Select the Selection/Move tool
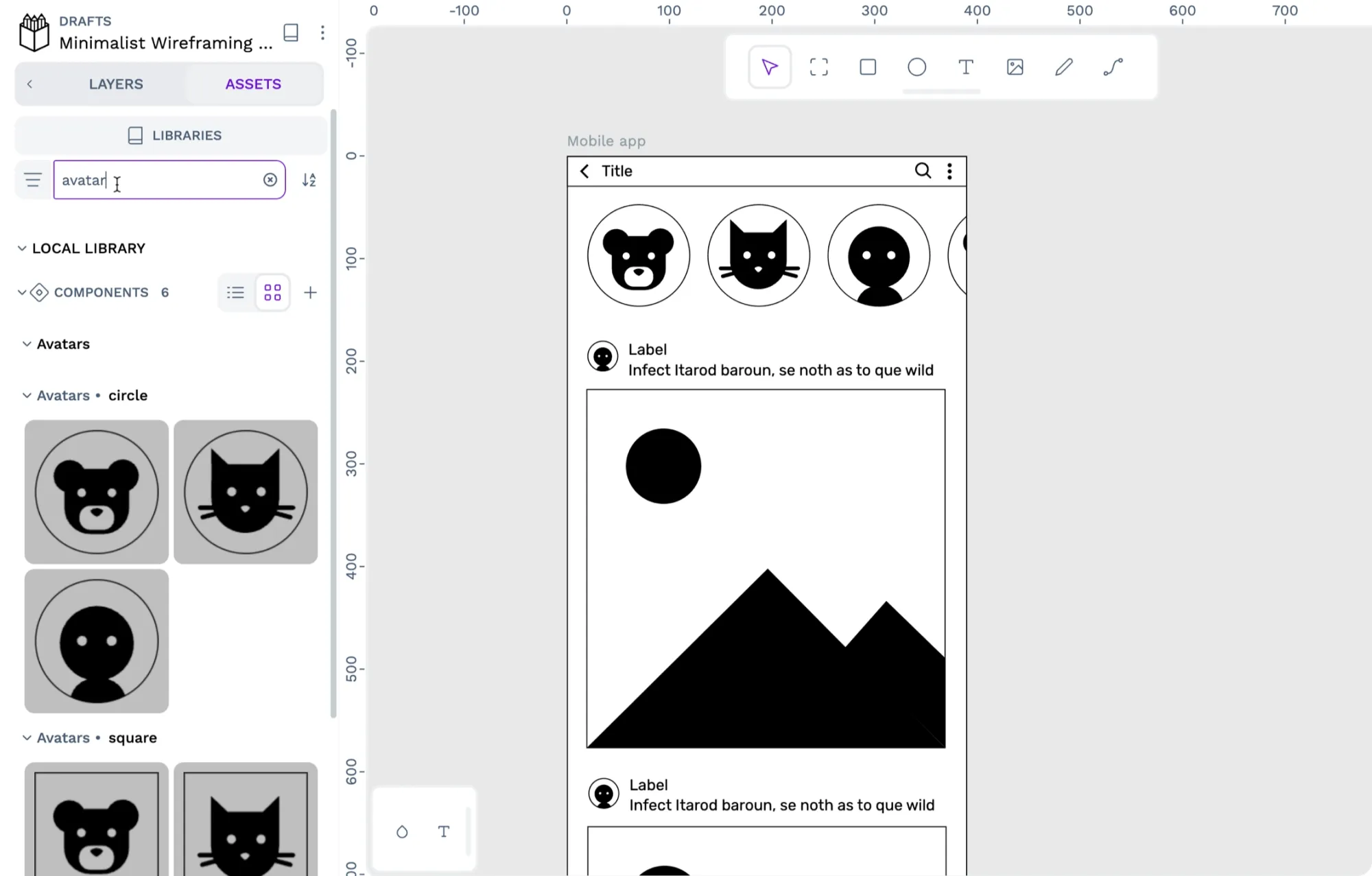This screenshot has height=876, width=1372. (x=769, y=67)
